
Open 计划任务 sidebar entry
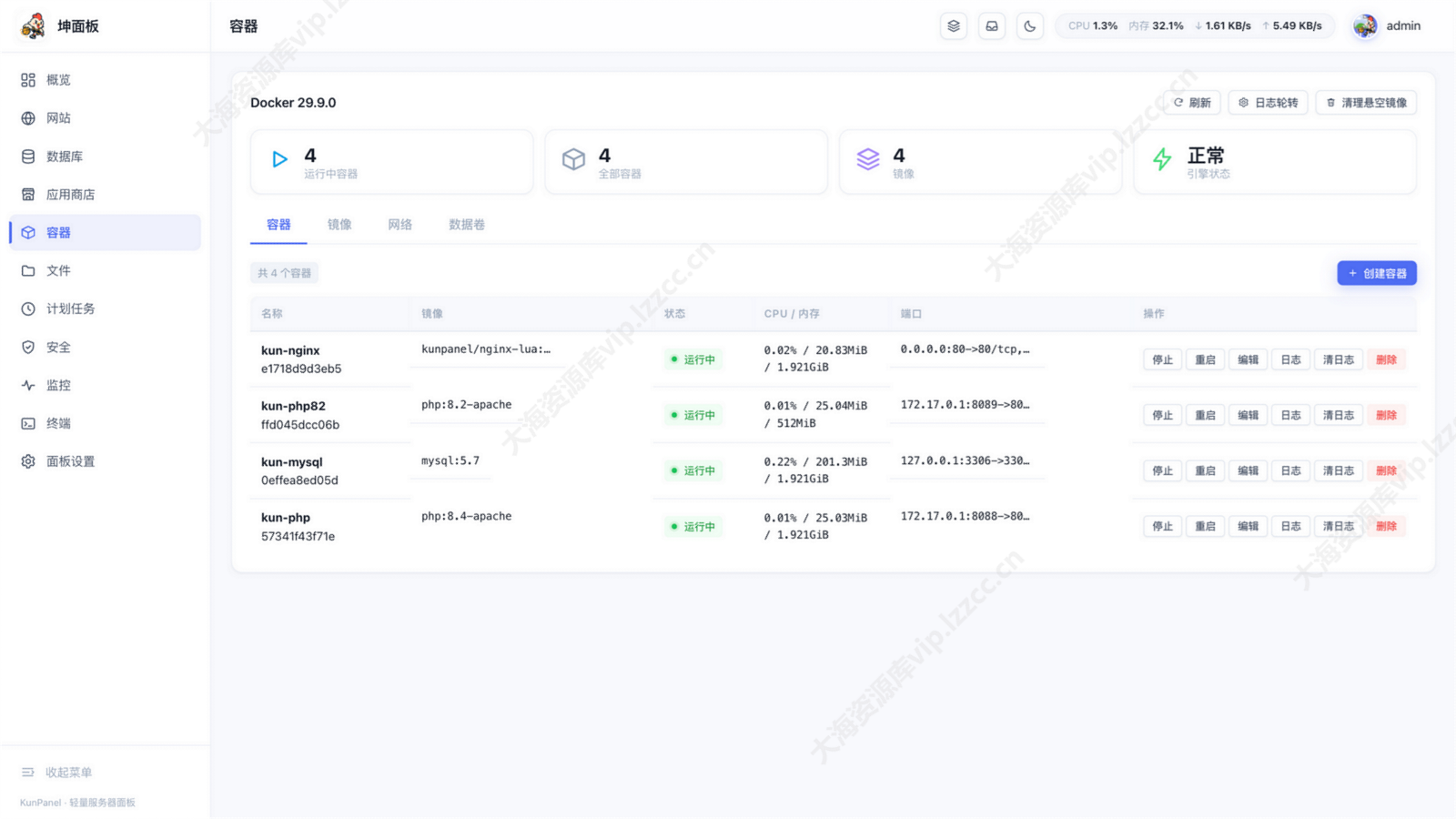[x=105, y=308]
